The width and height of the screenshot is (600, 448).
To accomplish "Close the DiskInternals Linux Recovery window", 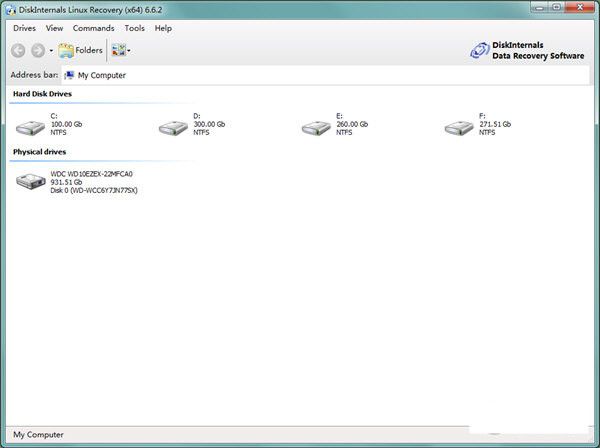I will pos(580,7).
